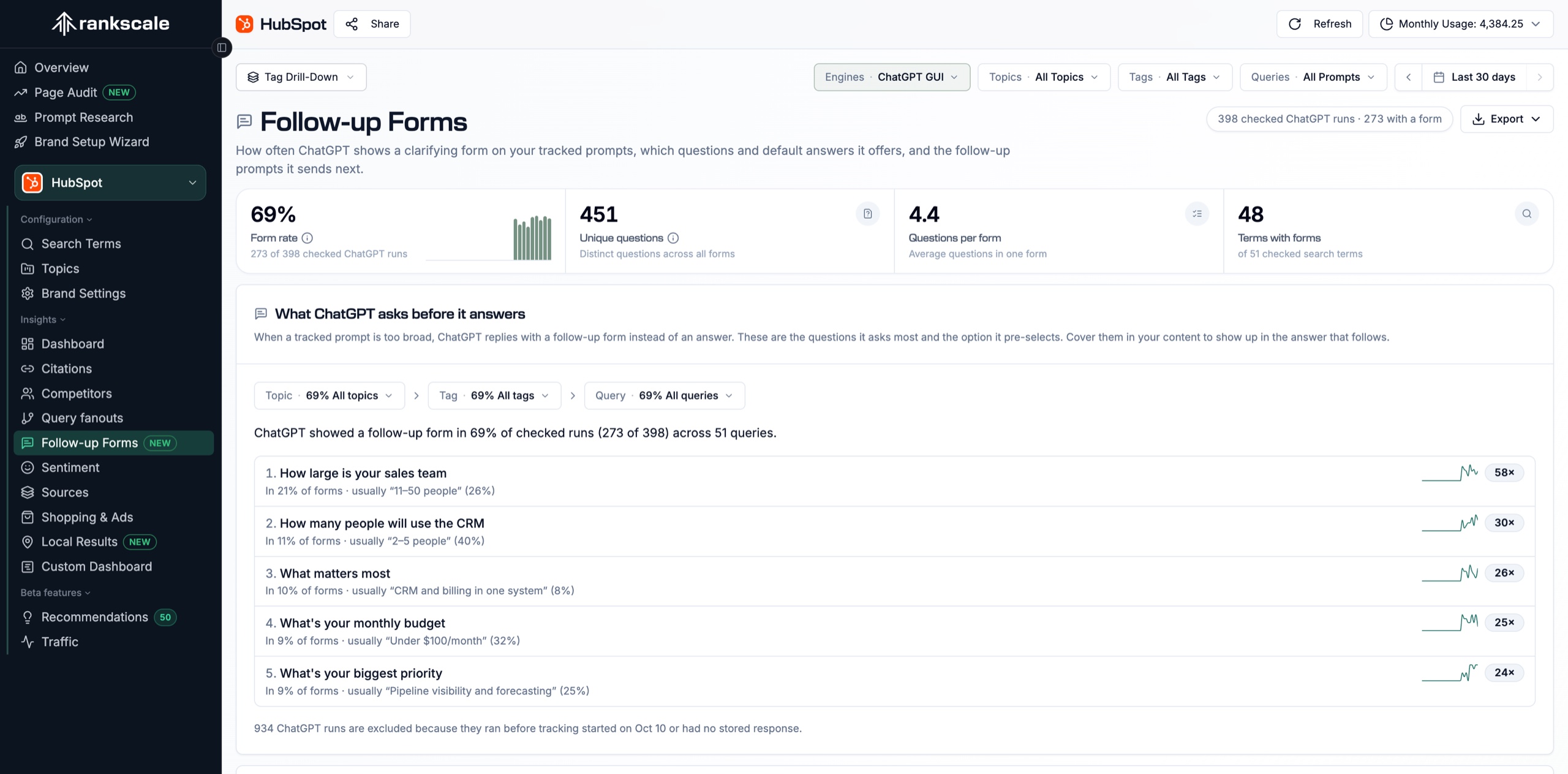
Task: Launch Brand Setup Wizard rocket icon
Action: (x=21, y=142)
